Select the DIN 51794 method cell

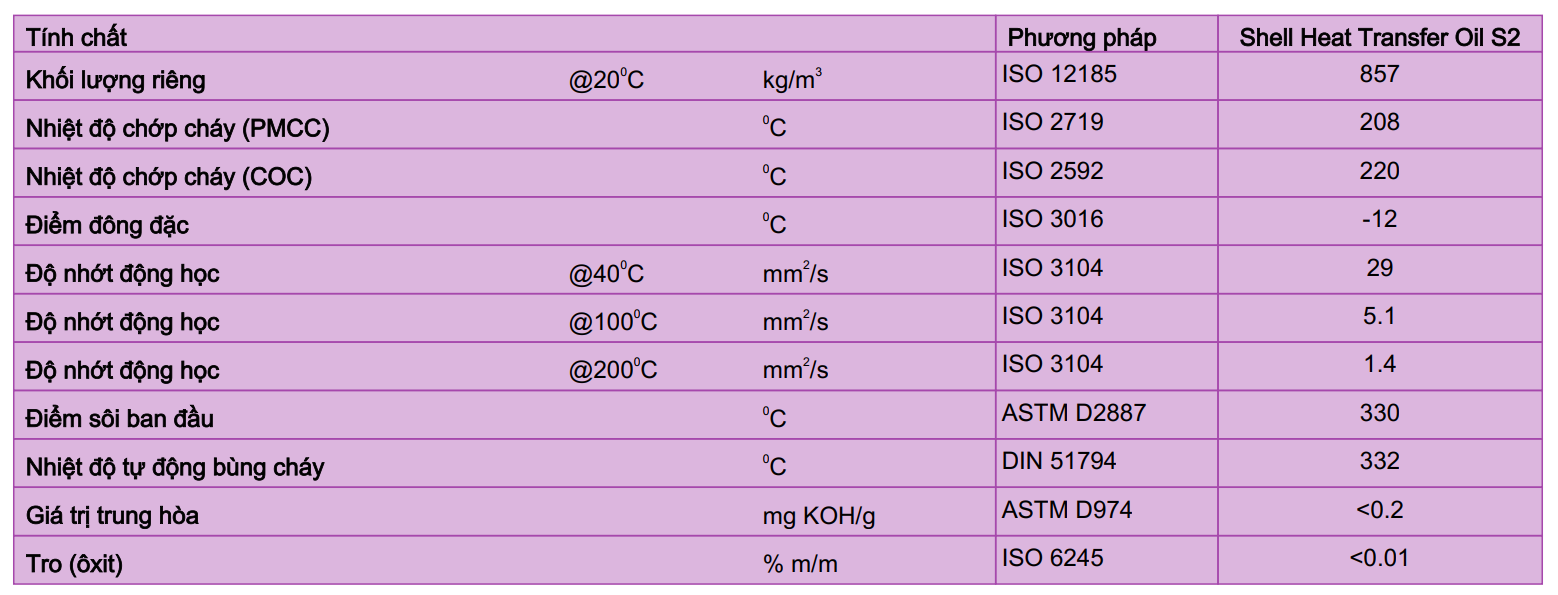1107,462
